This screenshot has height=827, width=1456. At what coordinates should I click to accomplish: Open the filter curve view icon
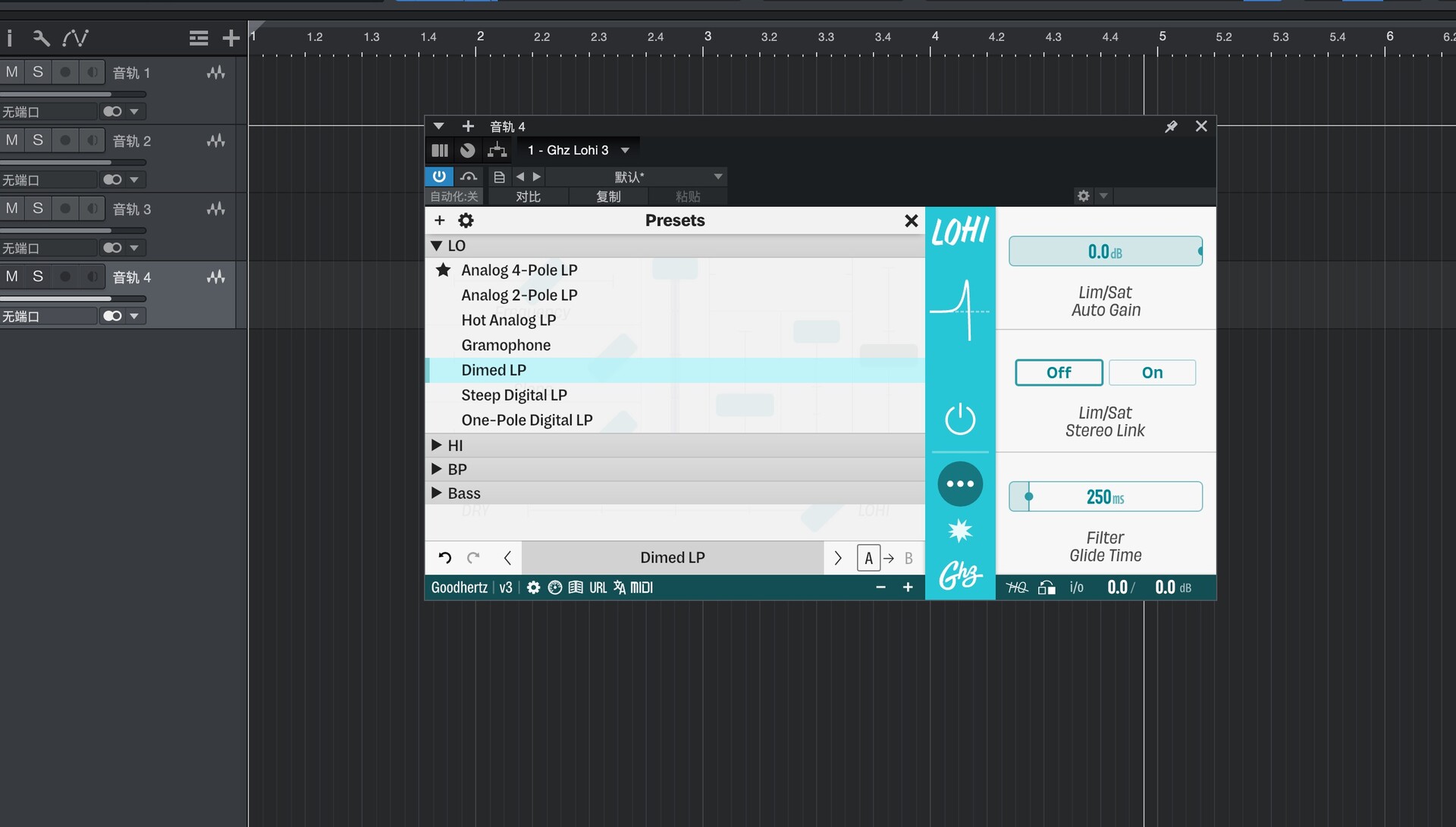pyautogui.click(x=960, y=310)
